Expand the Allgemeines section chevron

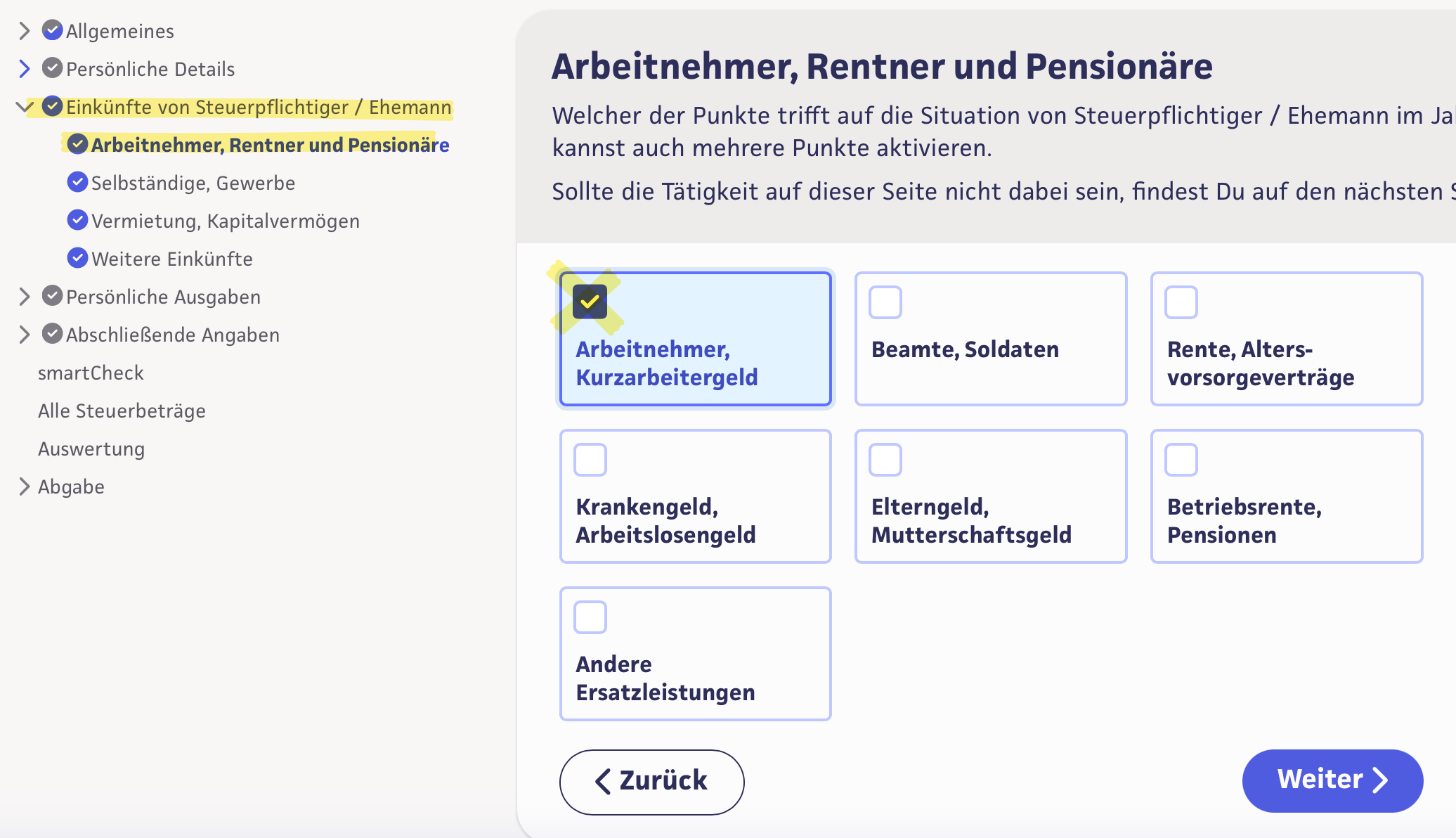[25, 30]
